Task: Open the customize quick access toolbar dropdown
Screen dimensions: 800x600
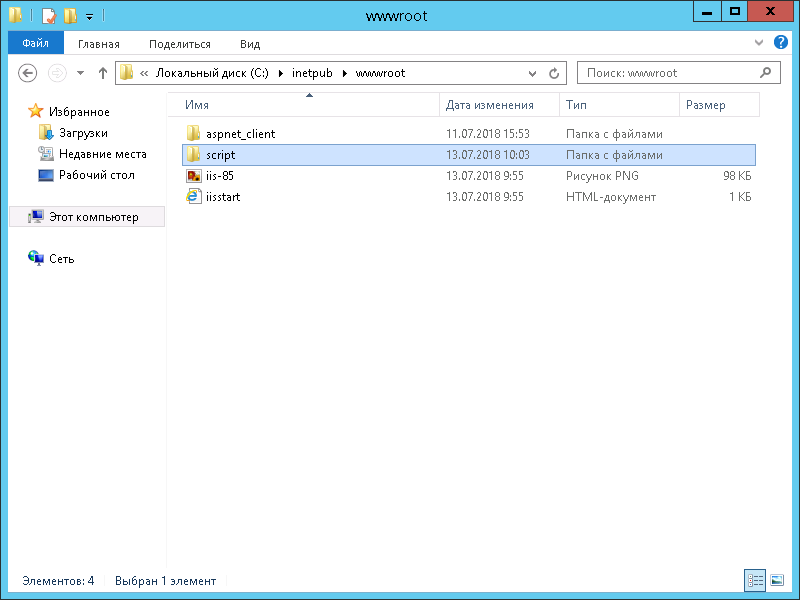Action: click(89, 16)
